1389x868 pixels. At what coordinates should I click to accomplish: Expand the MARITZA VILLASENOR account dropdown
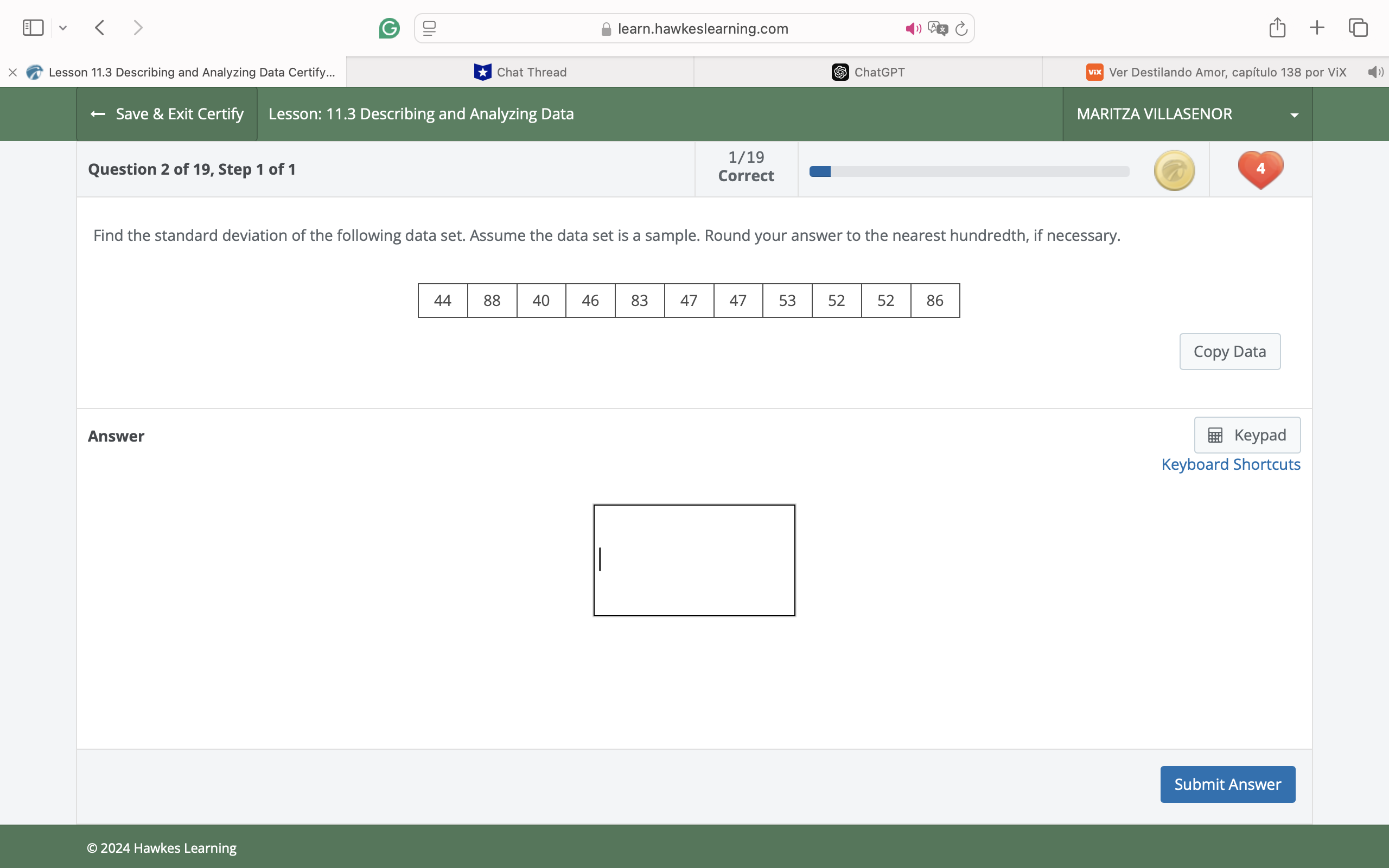tap(1294, 114)
